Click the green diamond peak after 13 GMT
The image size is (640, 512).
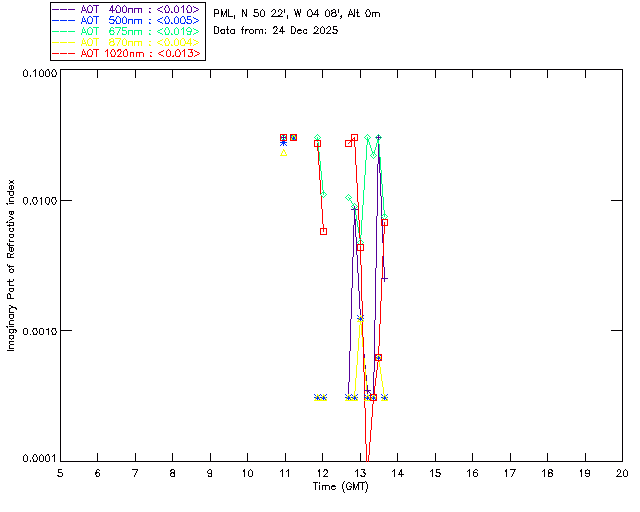[367, 138]
